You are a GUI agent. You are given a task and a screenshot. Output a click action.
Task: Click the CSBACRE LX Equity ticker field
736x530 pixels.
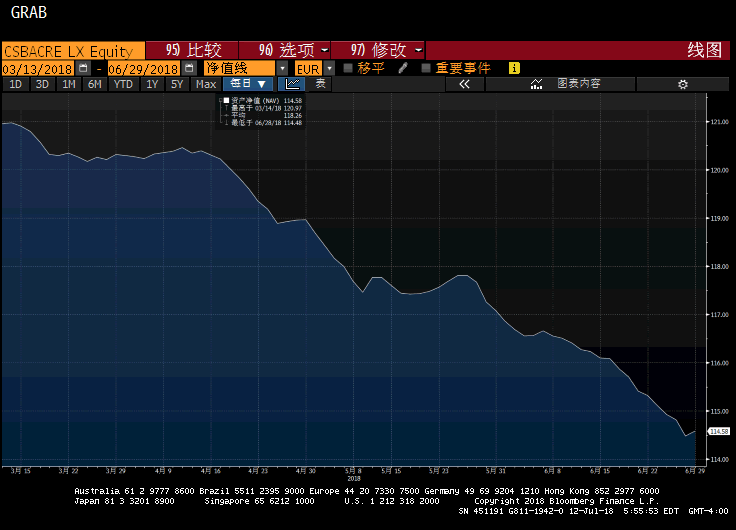tap(72, 50)
